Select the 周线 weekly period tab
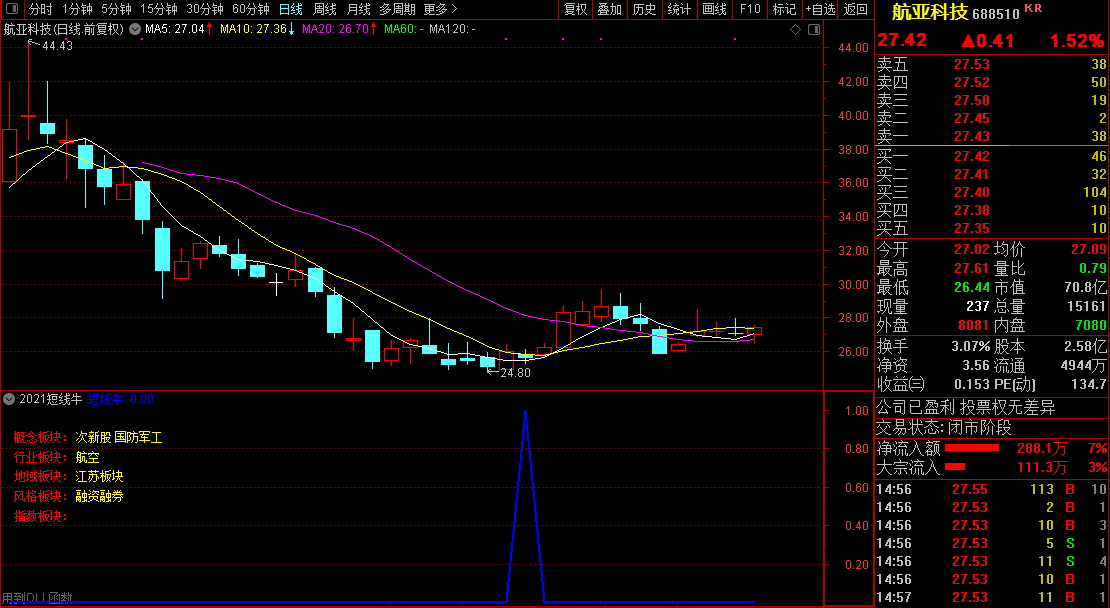Screen dimensions: 1110x608 click(x=325, y=9)
